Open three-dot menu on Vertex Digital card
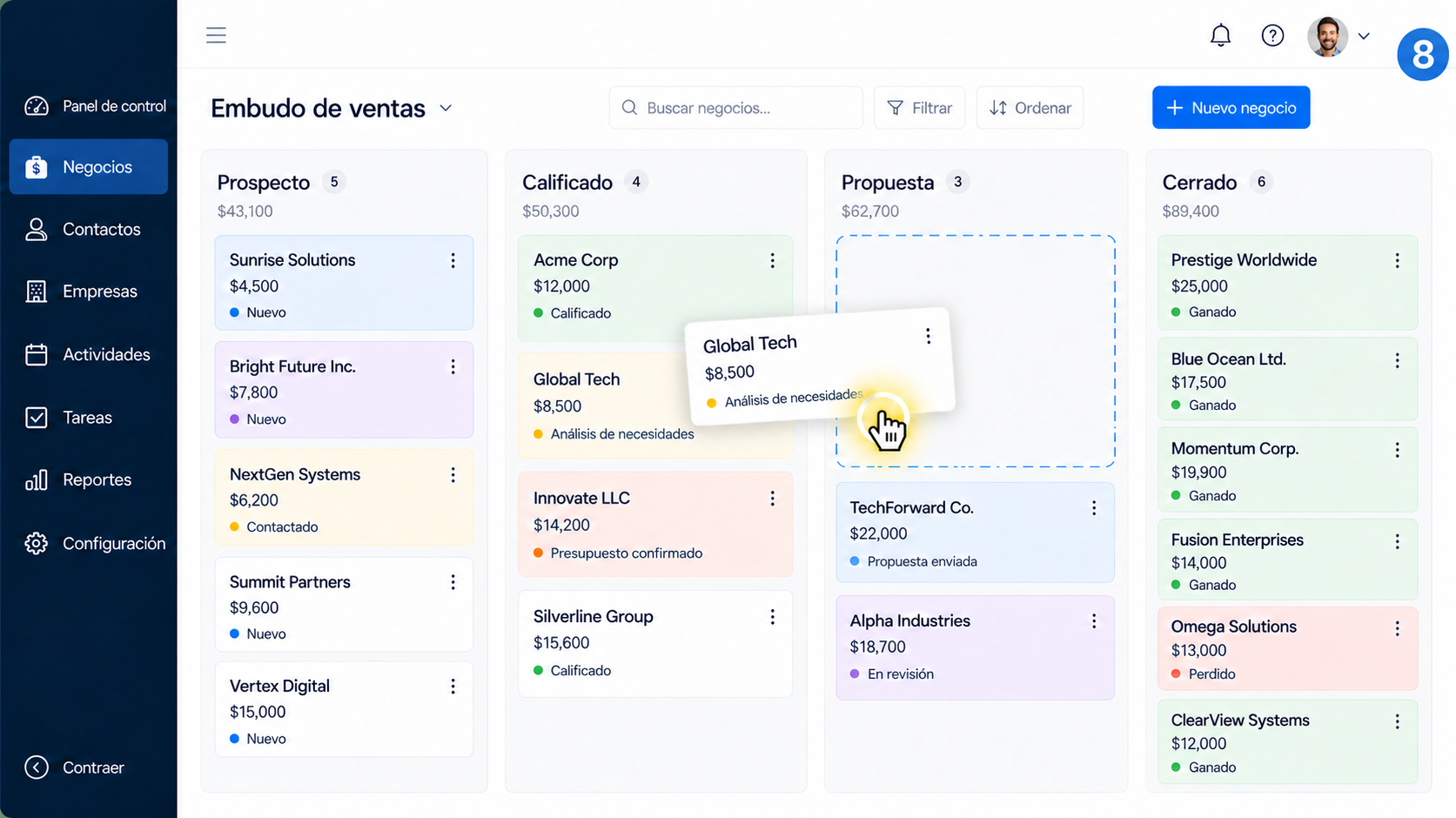1456x818 pixels. click(x=453, y=687)
